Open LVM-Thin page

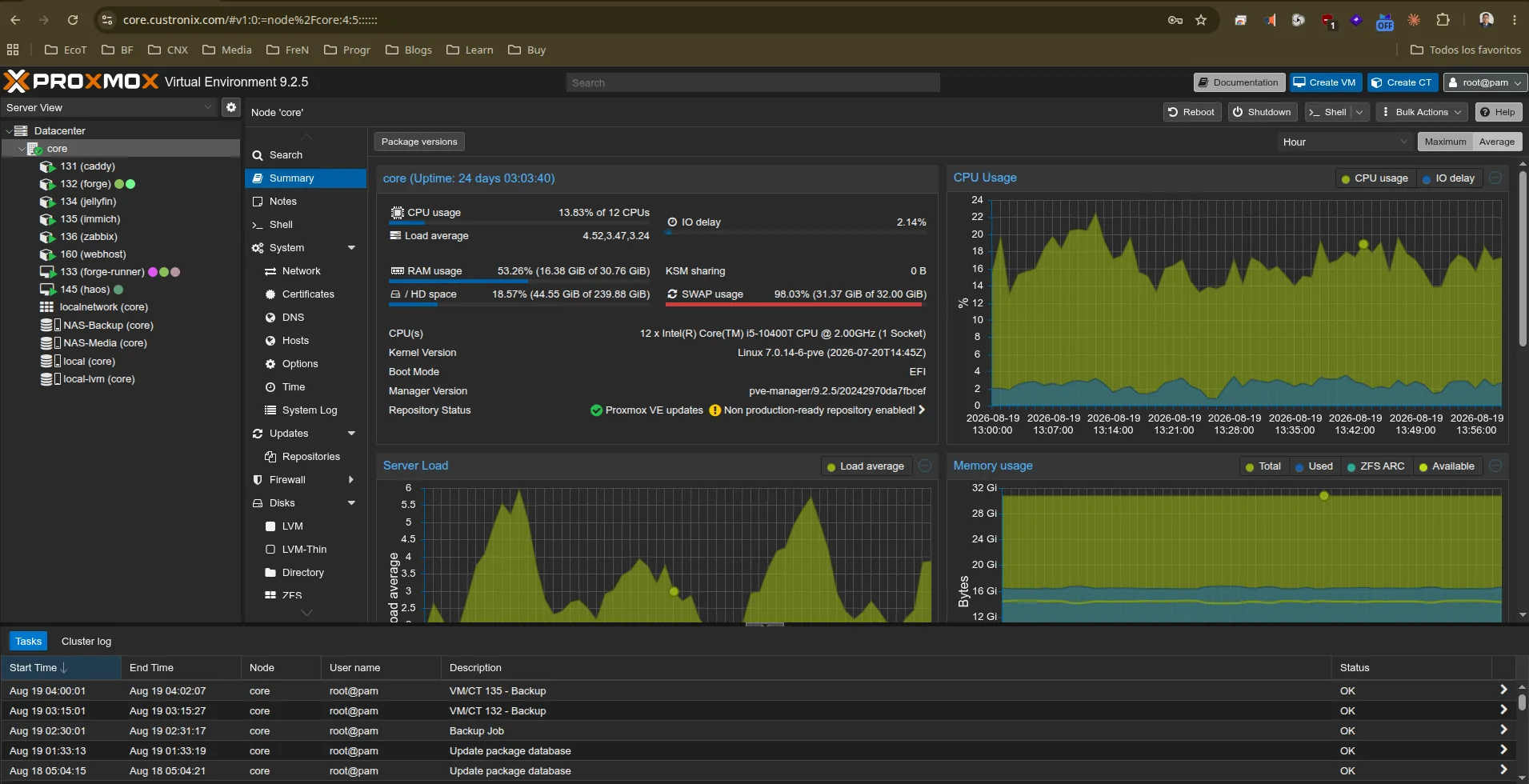(x=306, y=550)
